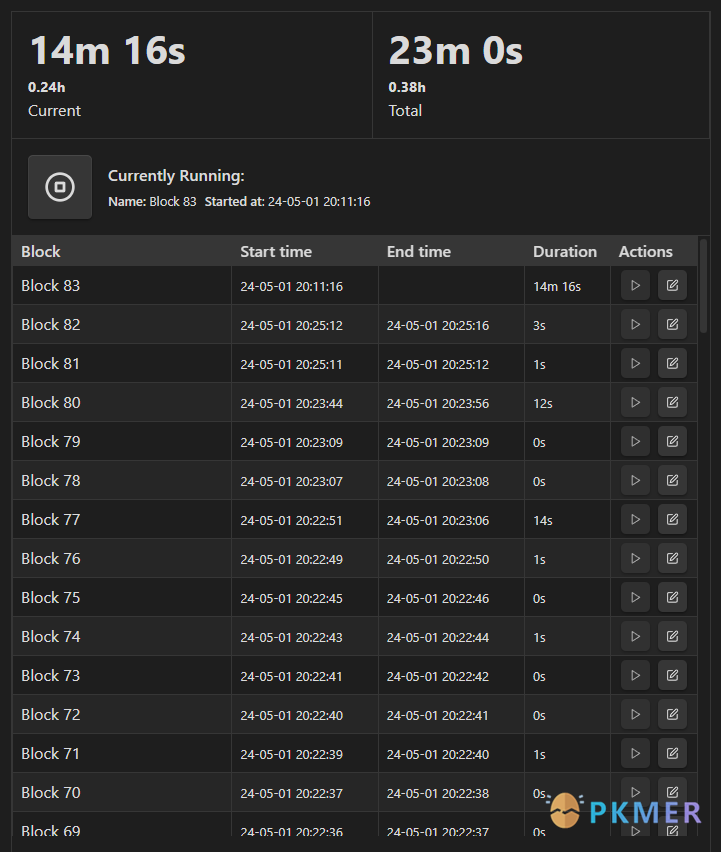Select the Block 80 name cell

coord(122,403)
